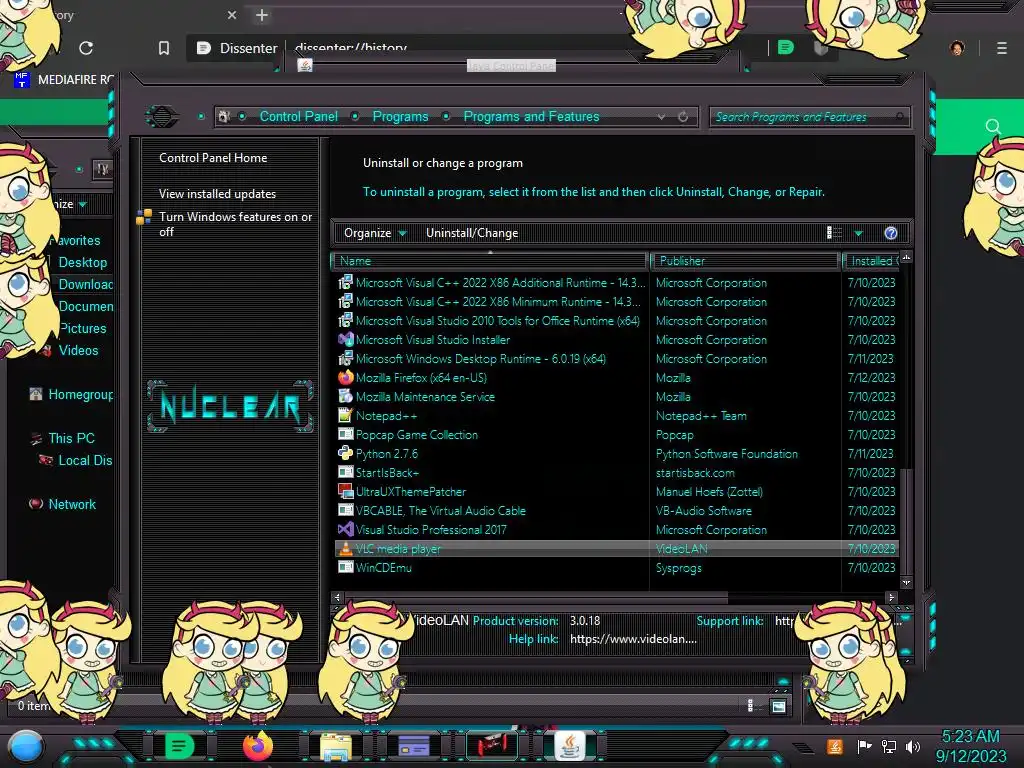Open the clock showing 5:23 AM
1024x768 pixels.
tap(970, 746)
